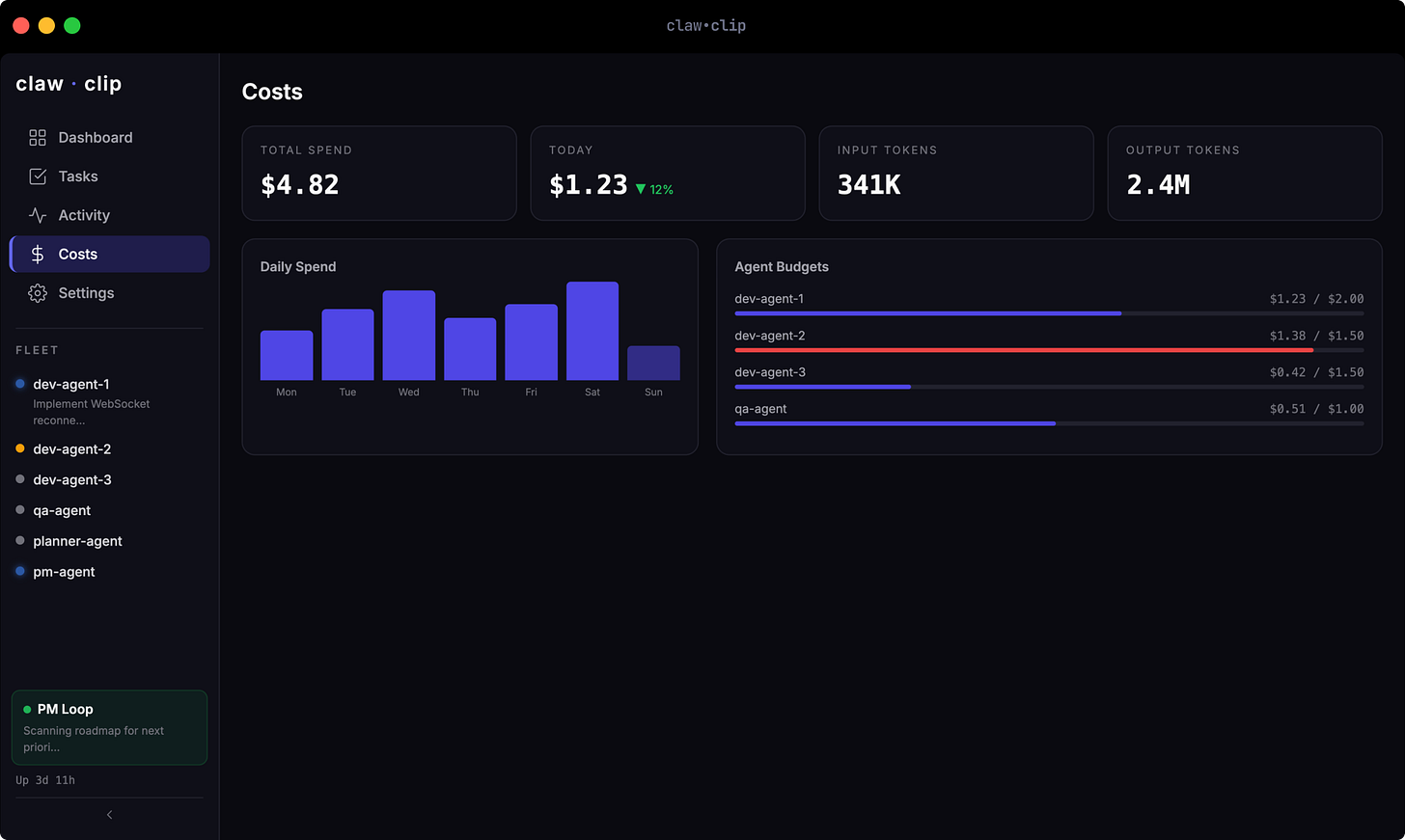Screen dimensions: 1405x840
Task: Collapse the sidebar with the chevron
Action: click(109, 815)
